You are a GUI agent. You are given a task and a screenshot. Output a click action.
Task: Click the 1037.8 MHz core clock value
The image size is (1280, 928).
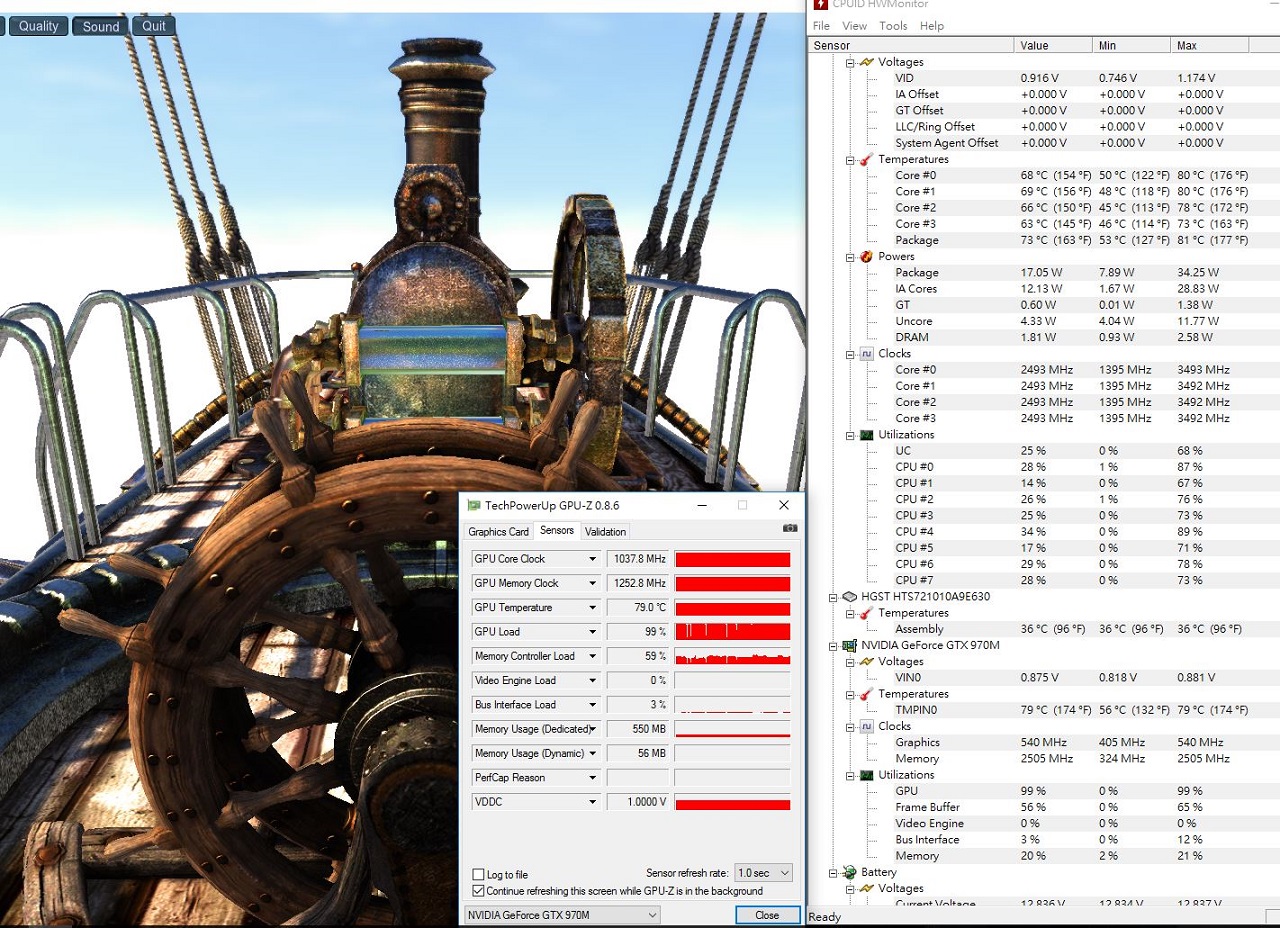point(637,559)
